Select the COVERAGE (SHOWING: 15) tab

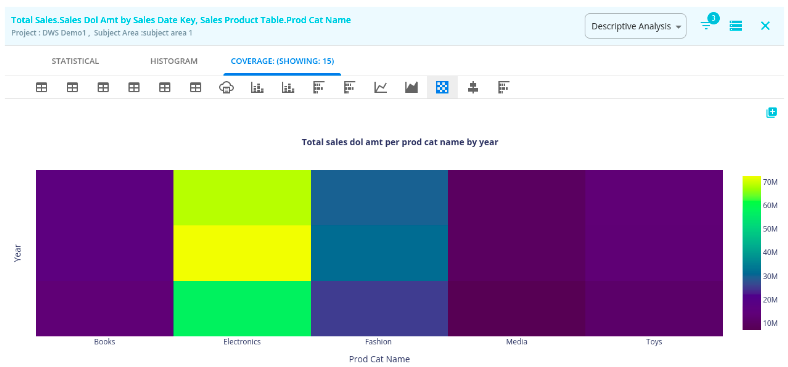tap(282, 61)
